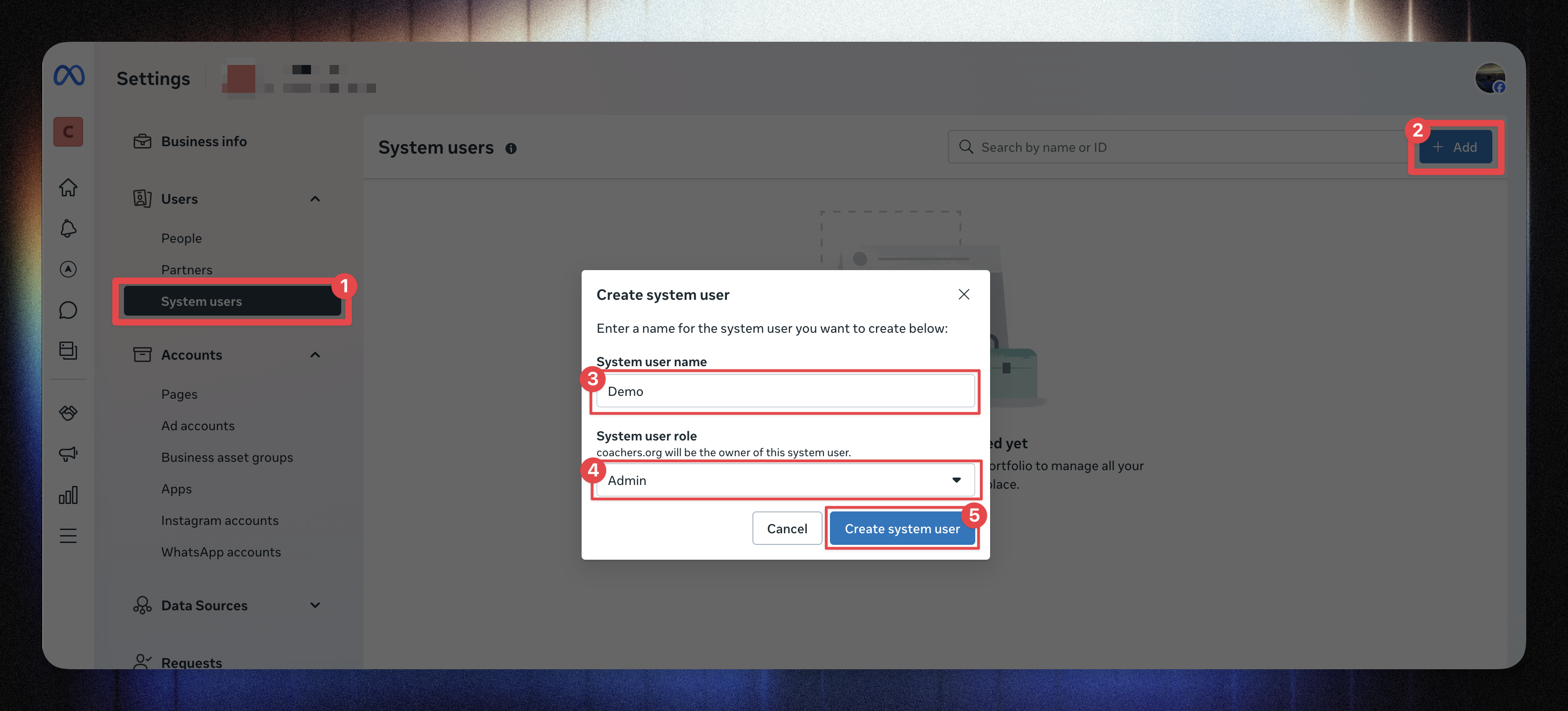Collapse the Users section
Viewport: 1568px width, 711px height.
coord(315,199)
